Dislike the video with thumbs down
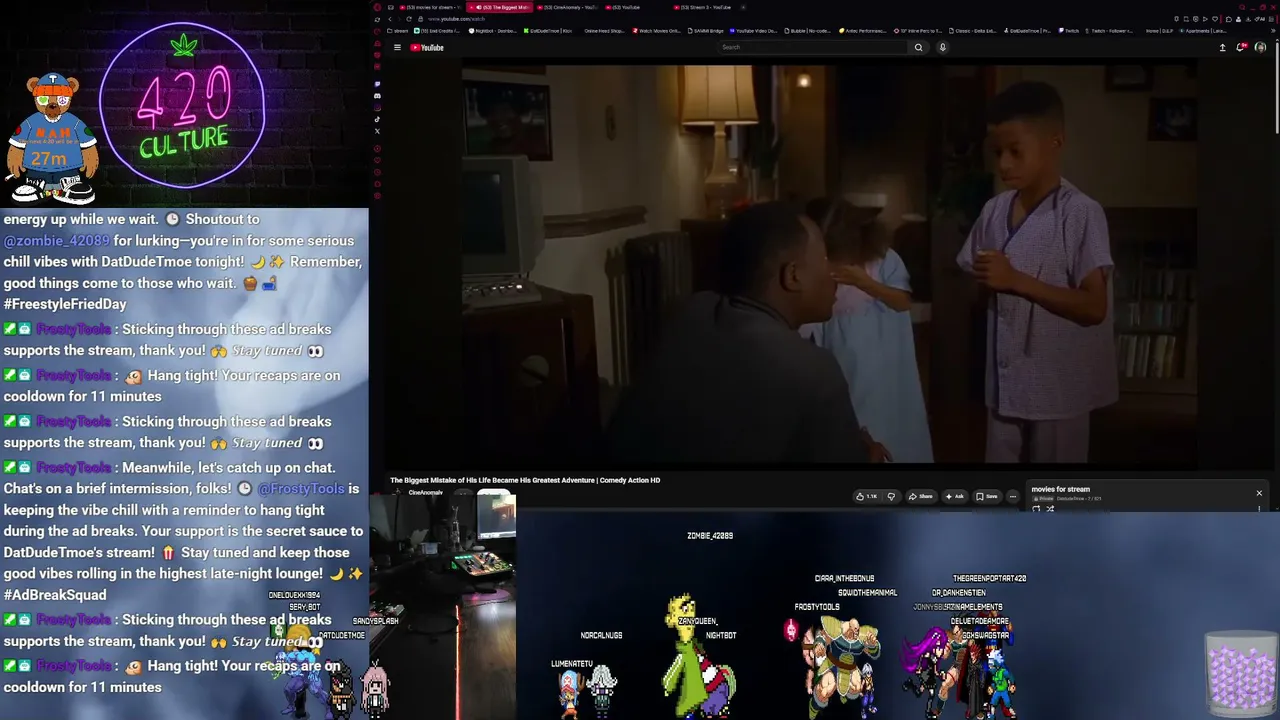Viewport: 1280px width, 720px height. (891, 496)
